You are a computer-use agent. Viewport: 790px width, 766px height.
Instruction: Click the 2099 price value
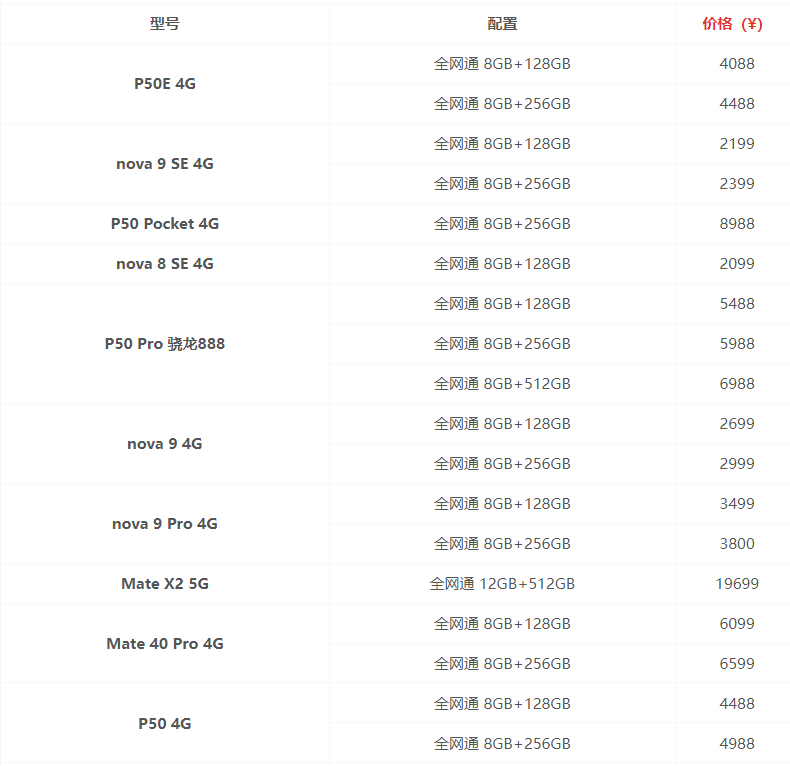[737, 264]
